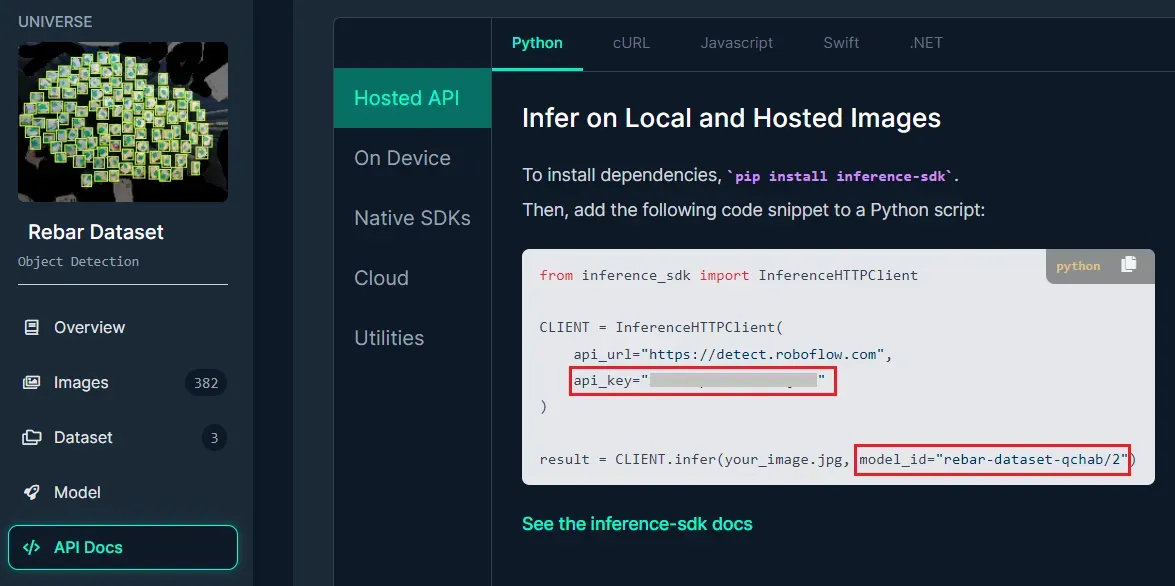
Task: Click the 'Object Detection' label
Action: coord(79,262)
